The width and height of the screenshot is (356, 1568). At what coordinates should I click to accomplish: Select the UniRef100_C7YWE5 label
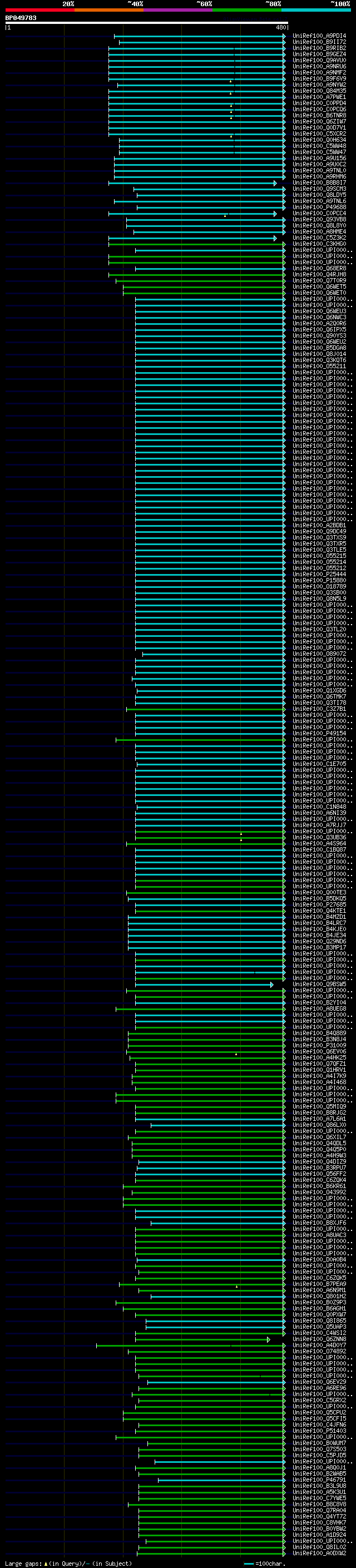click(319, 1498)
